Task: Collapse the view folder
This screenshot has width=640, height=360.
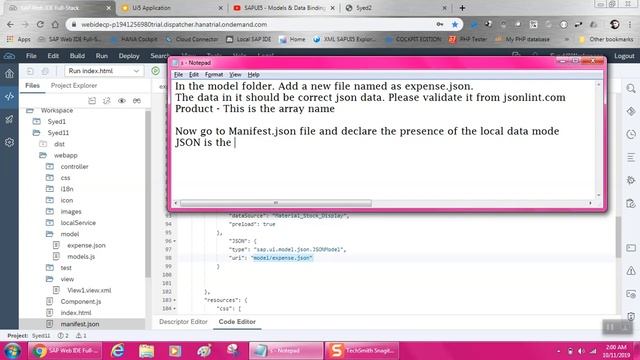Action: point(50,279)
